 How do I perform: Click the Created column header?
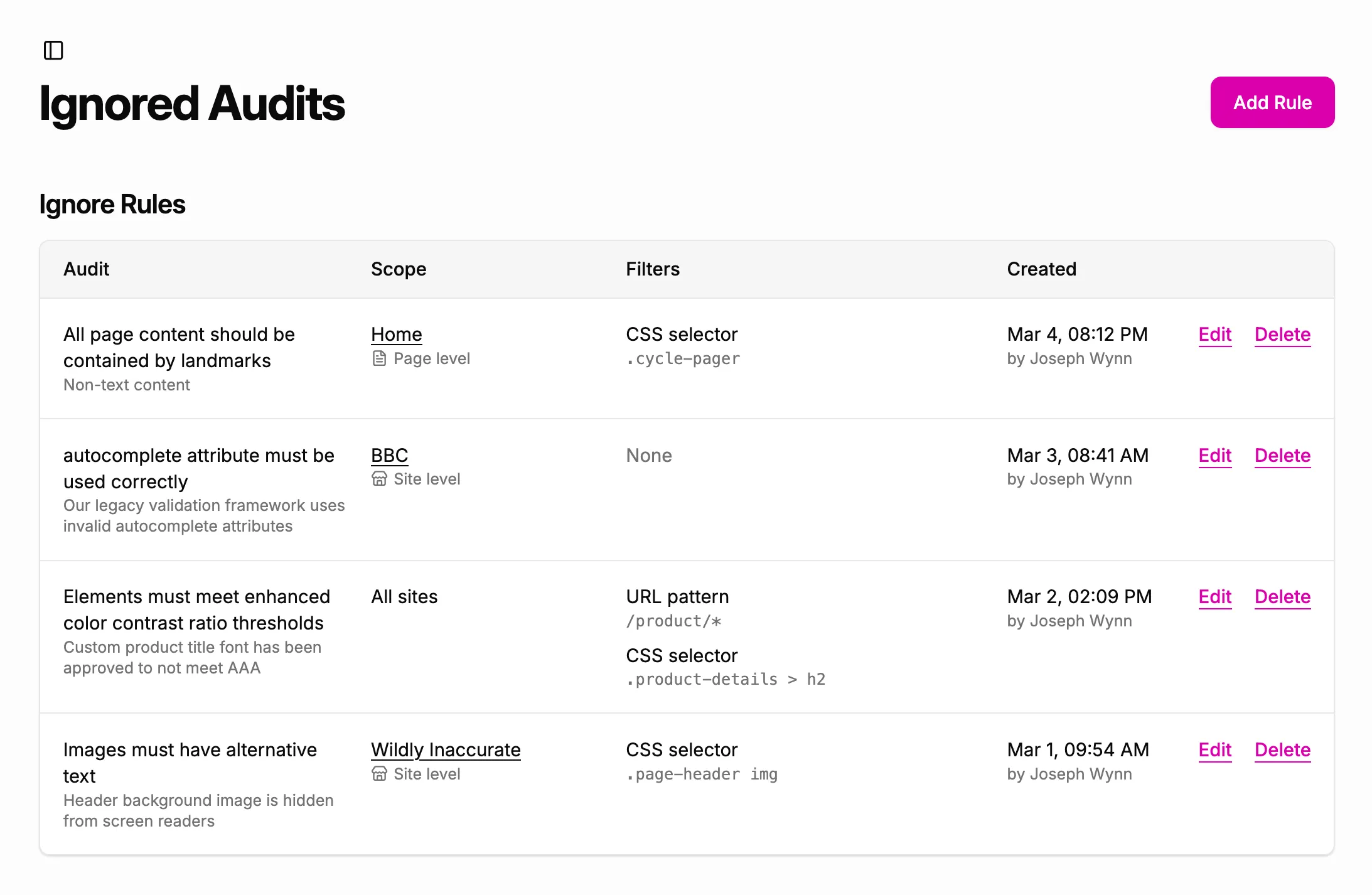pos(1041,269)
